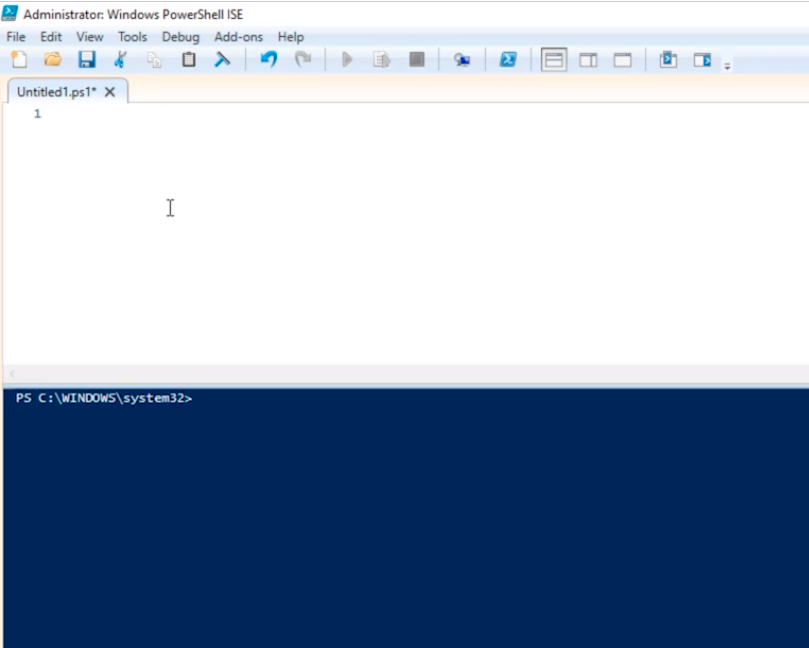Close the Untitled1.ps1 tab

point(110,92)
